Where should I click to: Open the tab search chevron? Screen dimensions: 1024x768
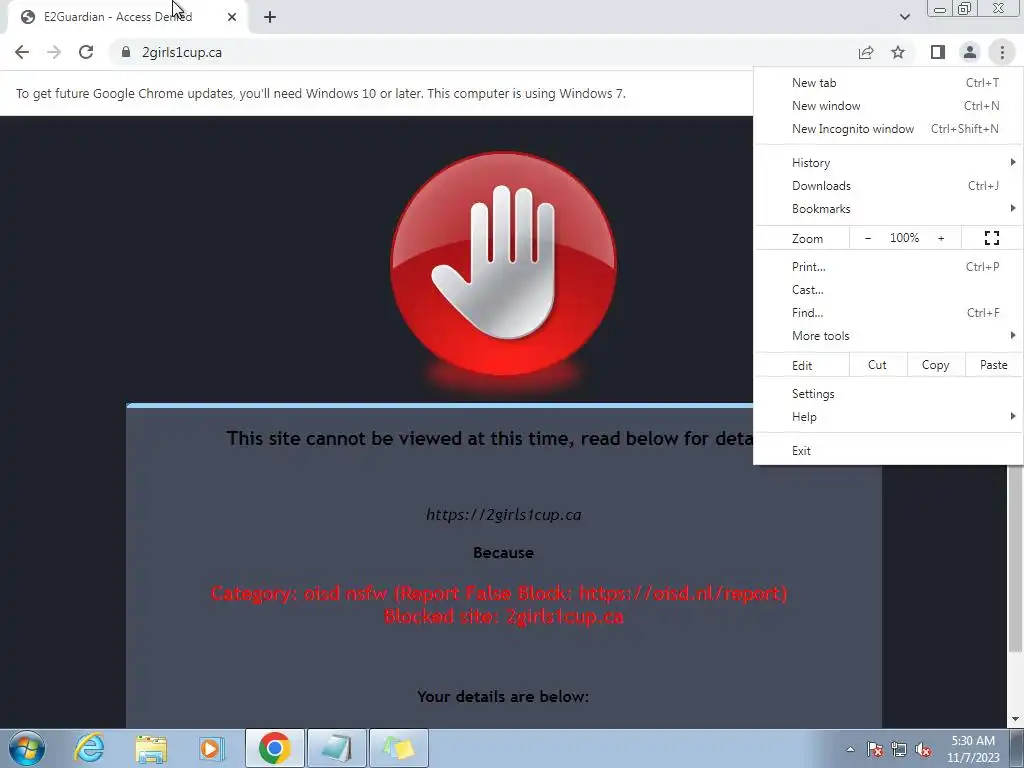(904, 17)
